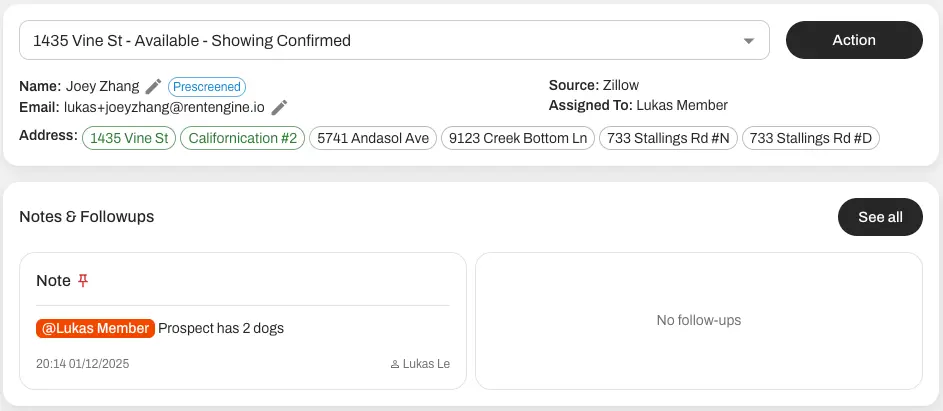Screen dimensions: 943x411
Task: Click the @Lukas Member mention tag
Action: [96, 328]
